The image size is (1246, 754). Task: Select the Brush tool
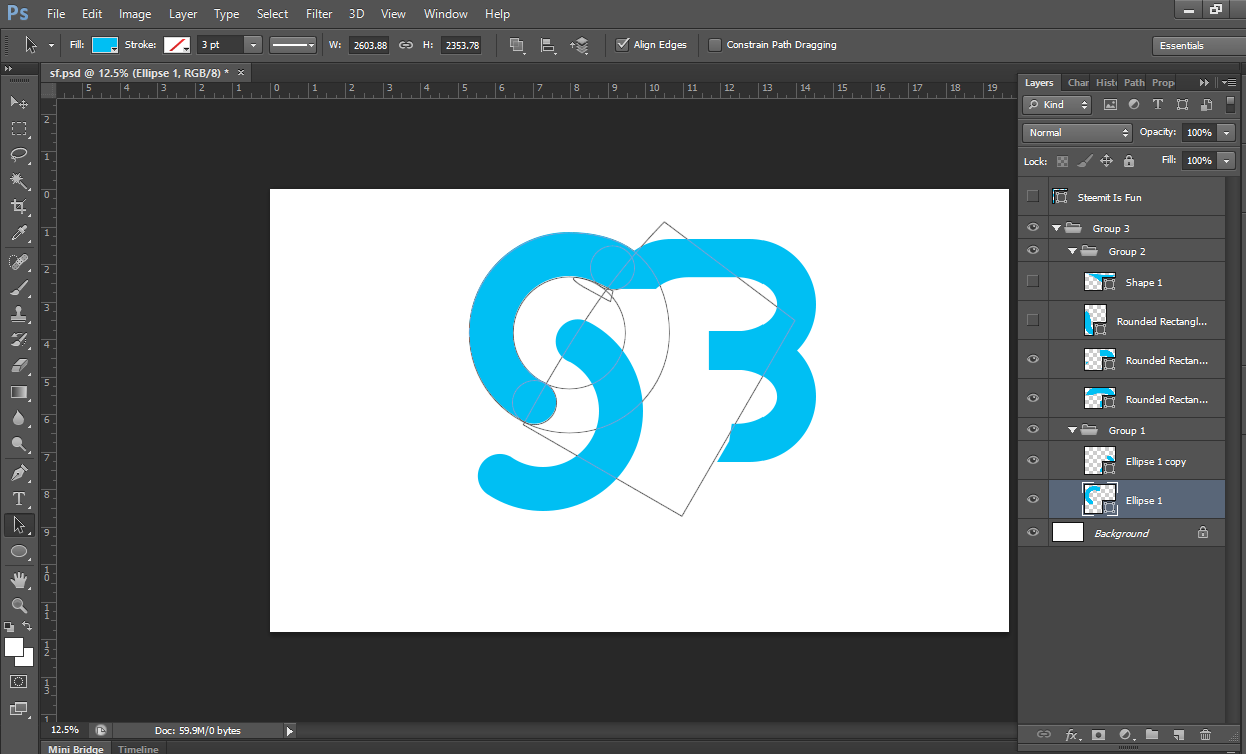pos(19,288)
